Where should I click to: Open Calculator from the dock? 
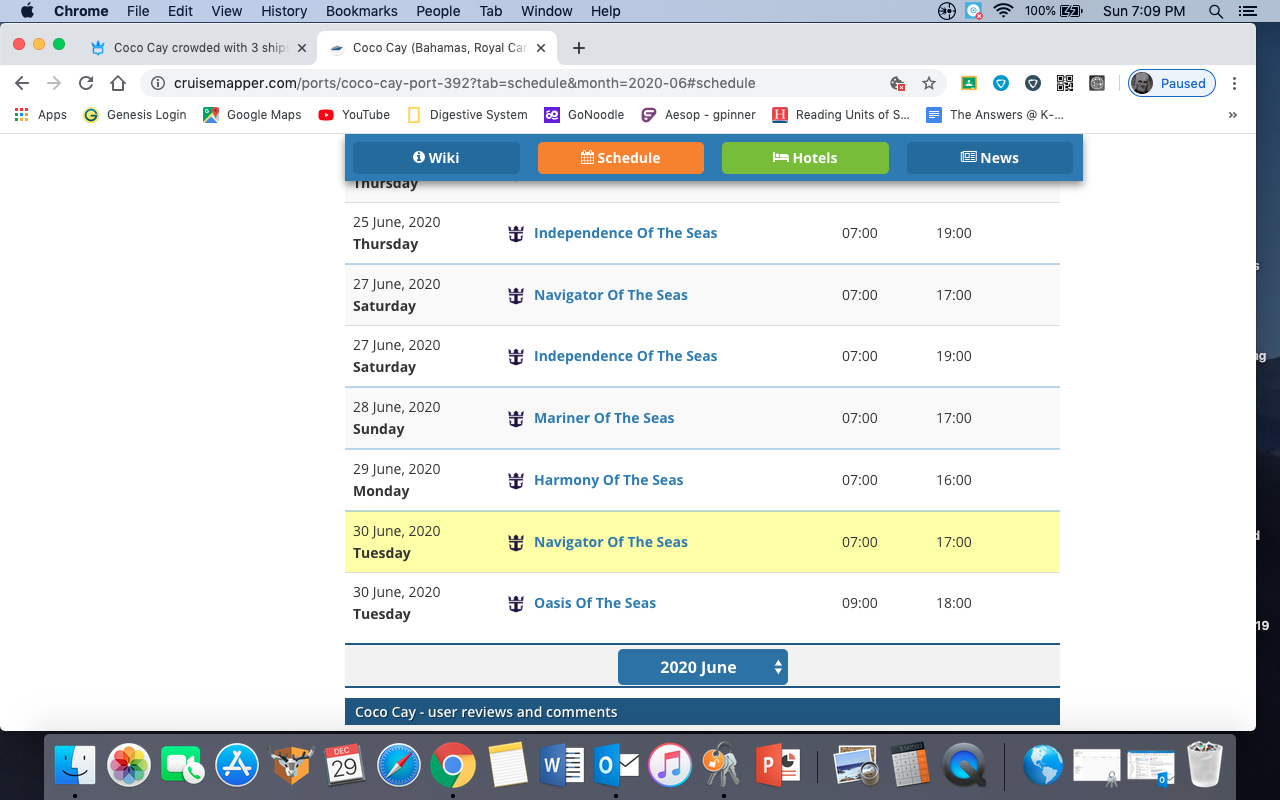click(x=910, y=767)
